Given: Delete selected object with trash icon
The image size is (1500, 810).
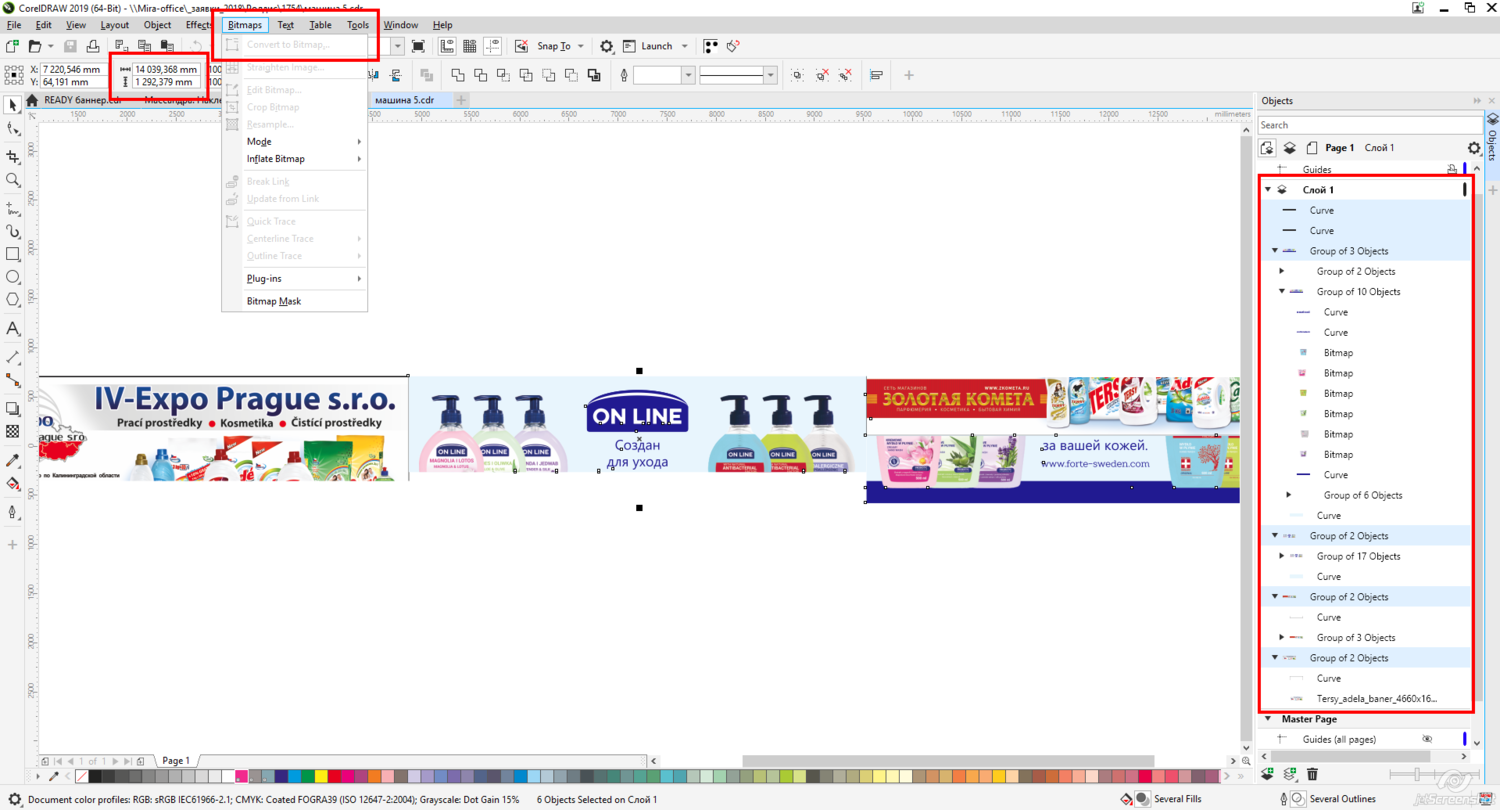Looking at the screenshot, I should (x=1313, y=774).
